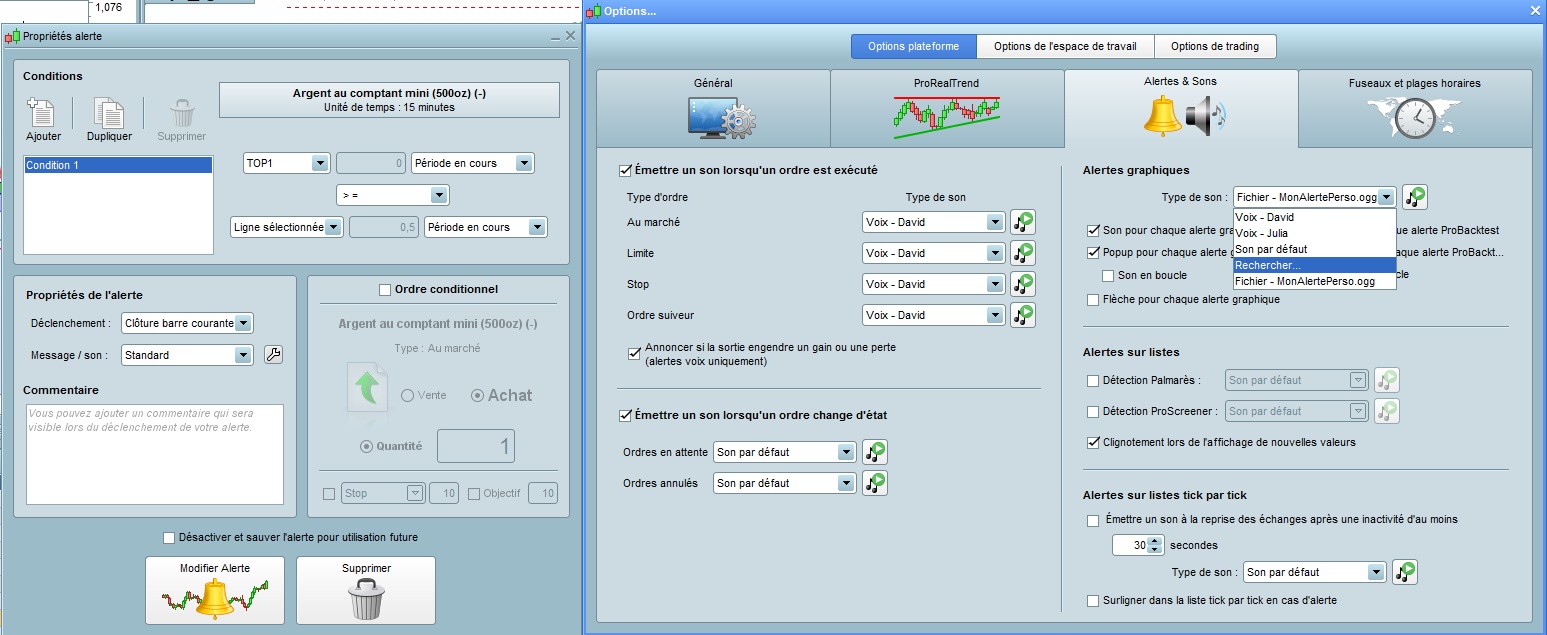Choose Fichier - MonAlertePerso.ogg list entry
1547x635 pixels.
click(1314, 281)
